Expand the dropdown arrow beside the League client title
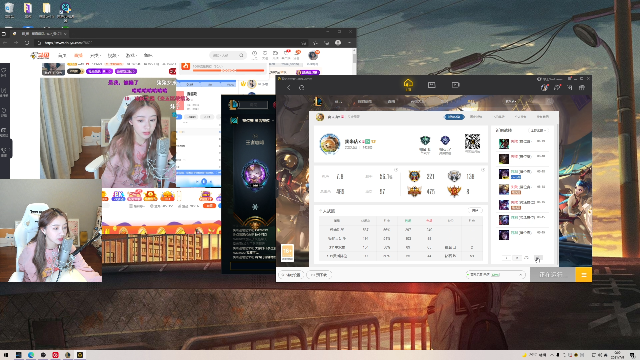640x360 pixels. coord(273,120)
